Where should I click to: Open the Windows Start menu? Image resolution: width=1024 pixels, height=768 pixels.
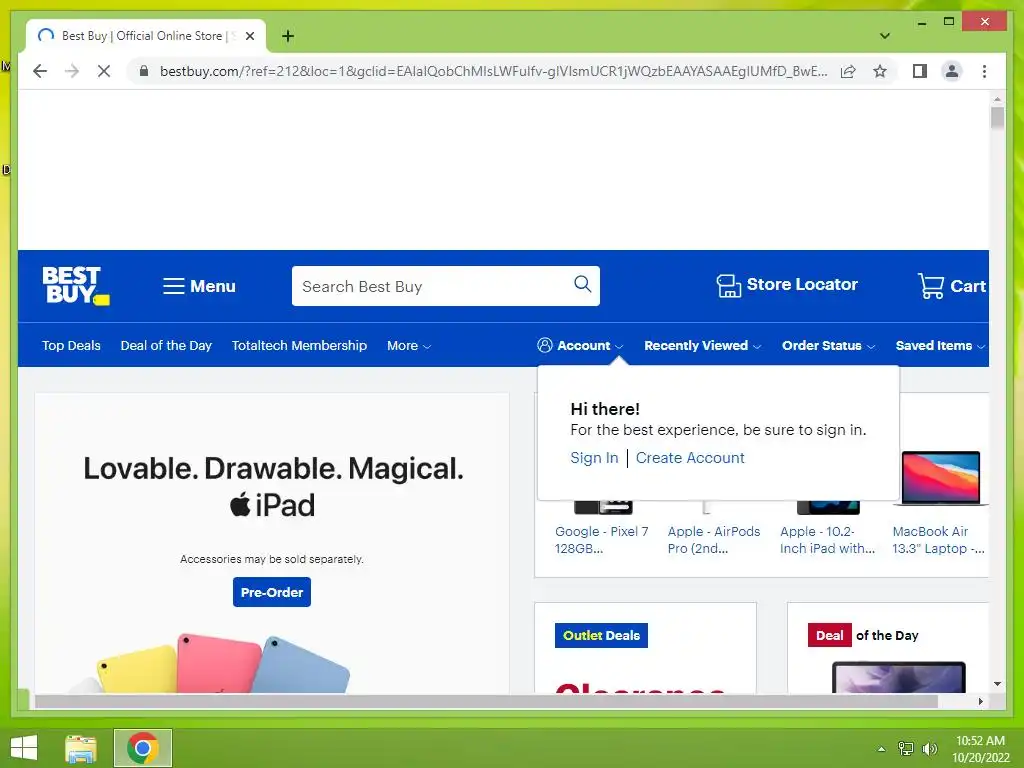24,748
